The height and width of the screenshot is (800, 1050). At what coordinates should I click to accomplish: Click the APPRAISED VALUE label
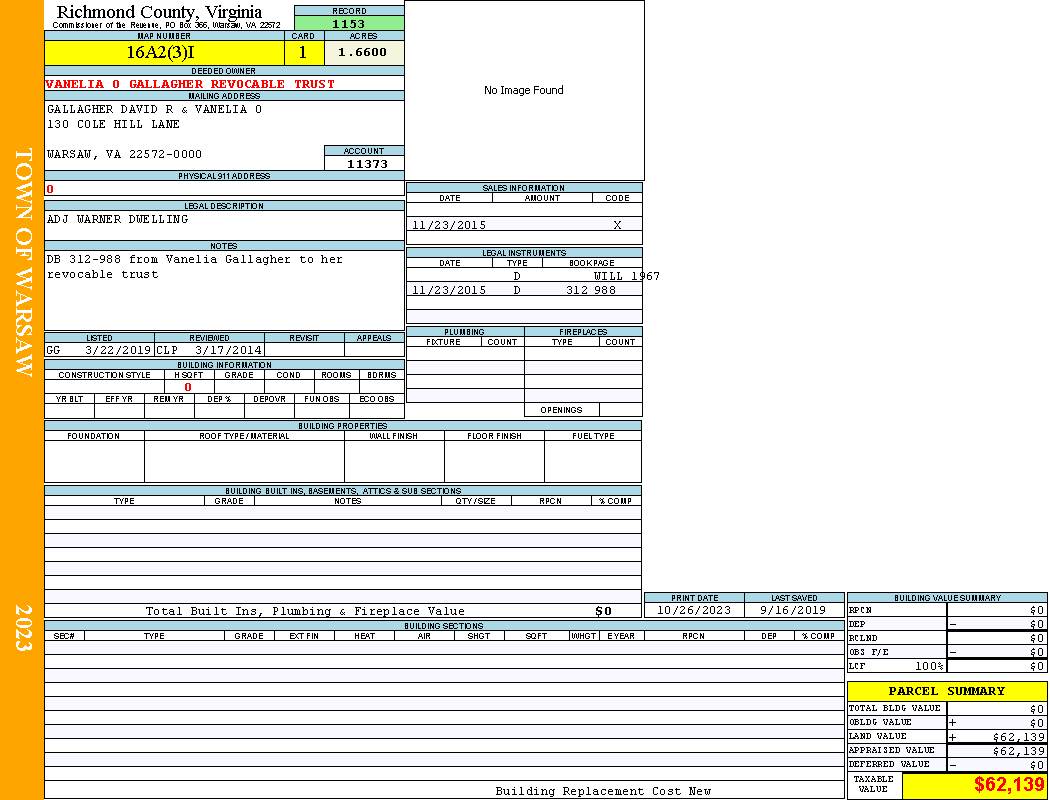[891, 751]
